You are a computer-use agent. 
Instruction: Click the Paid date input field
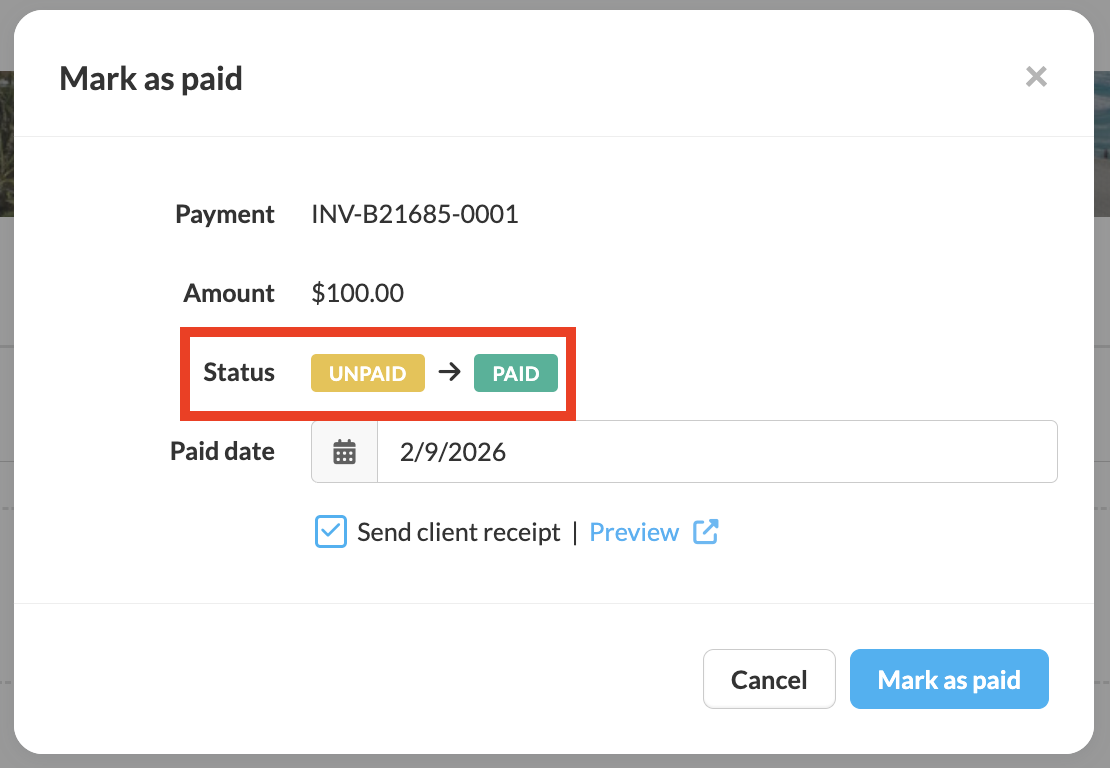click(716, 452)
